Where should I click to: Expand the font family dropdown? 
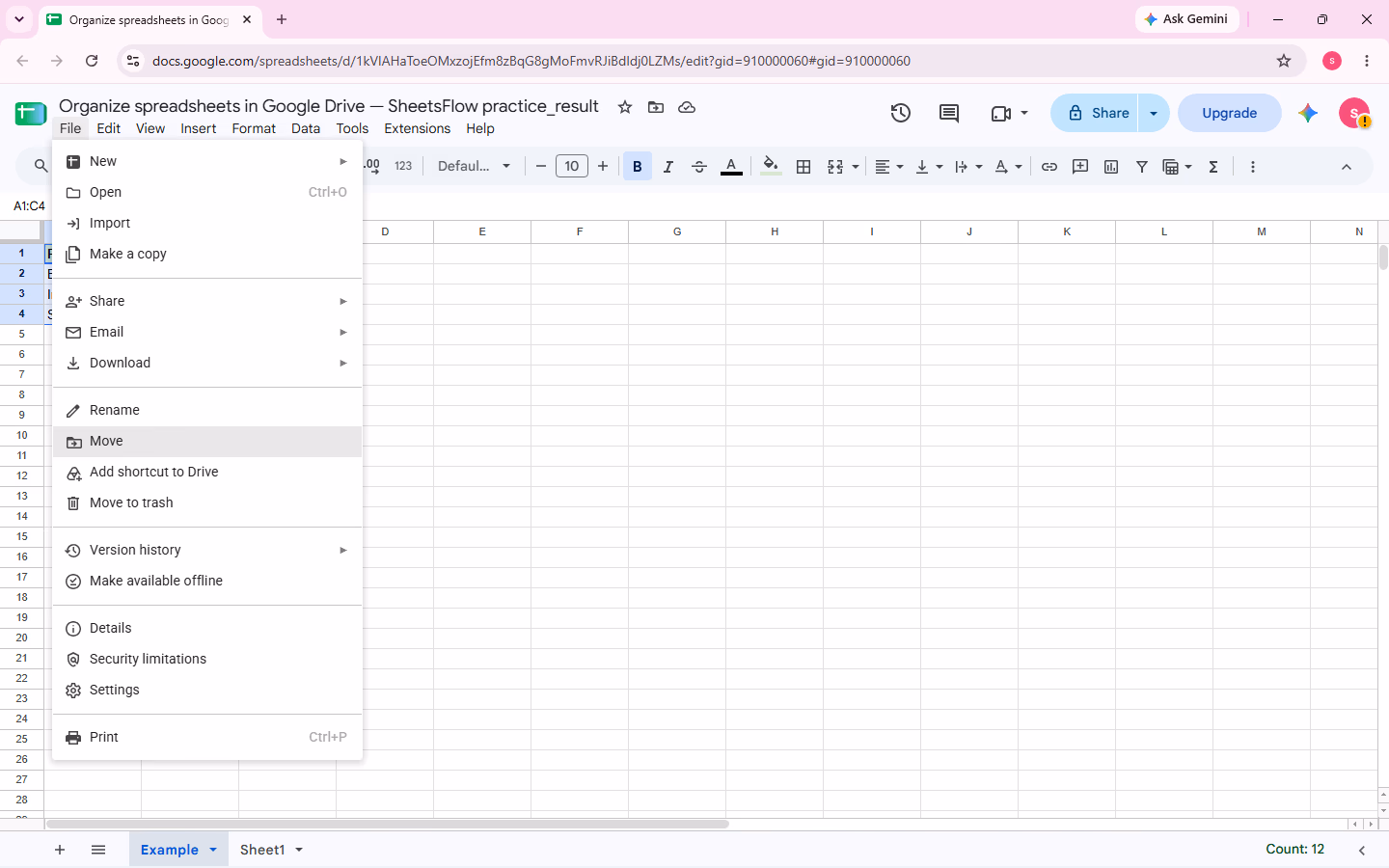(474, 167)
